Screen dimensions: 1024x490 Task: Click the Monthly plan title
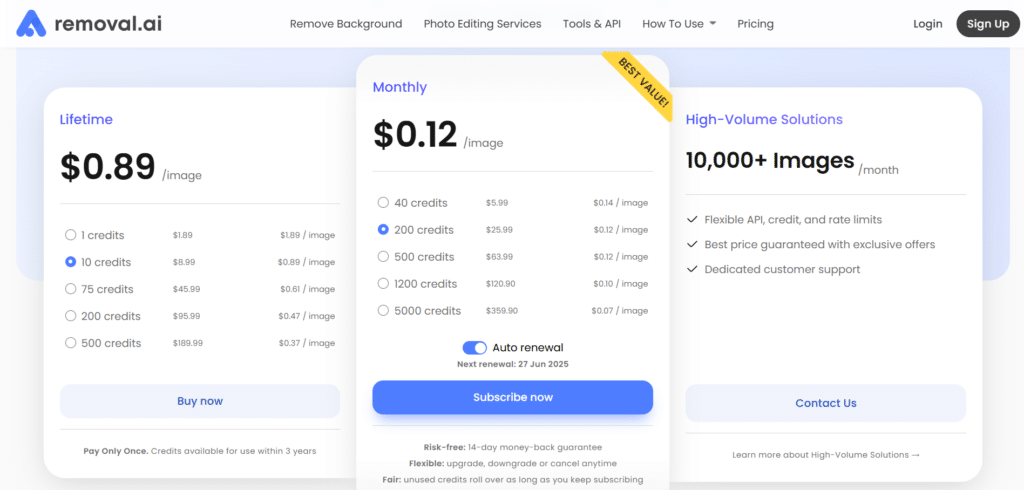(x=400, y=87)
